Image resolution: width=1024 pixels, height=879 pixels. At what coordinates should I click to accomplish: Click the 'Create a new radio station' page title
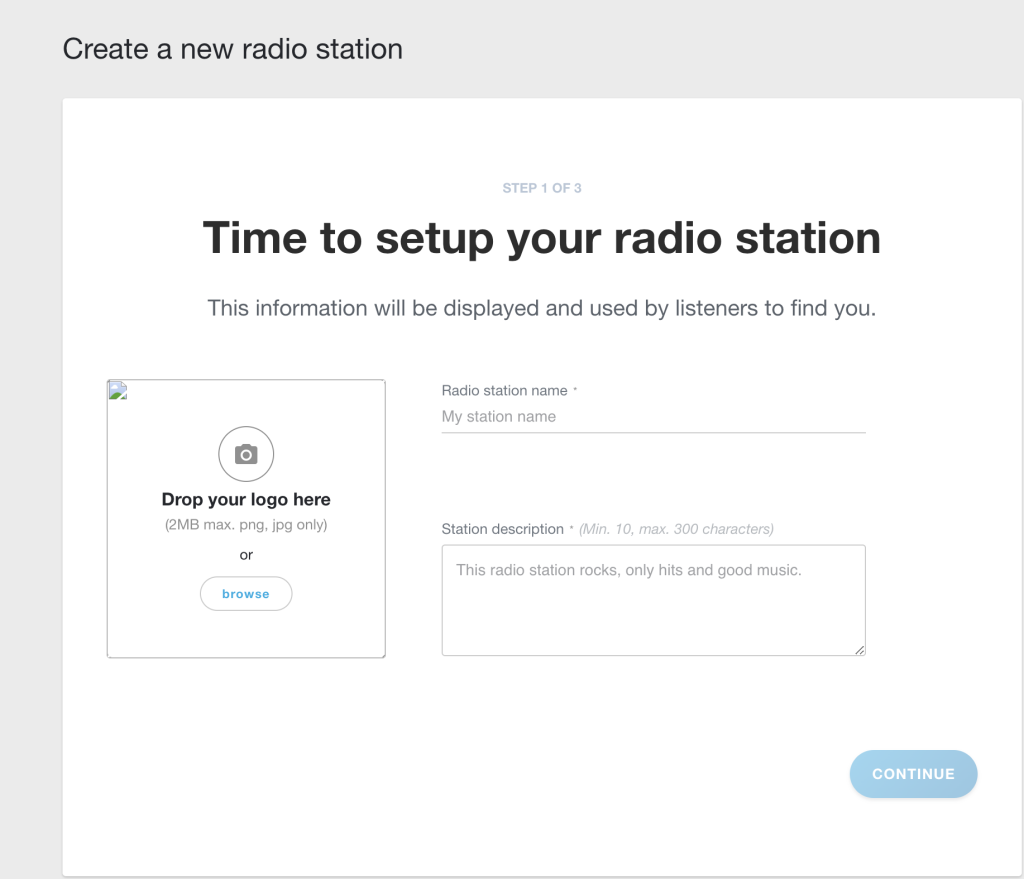(x=233, y=48)
